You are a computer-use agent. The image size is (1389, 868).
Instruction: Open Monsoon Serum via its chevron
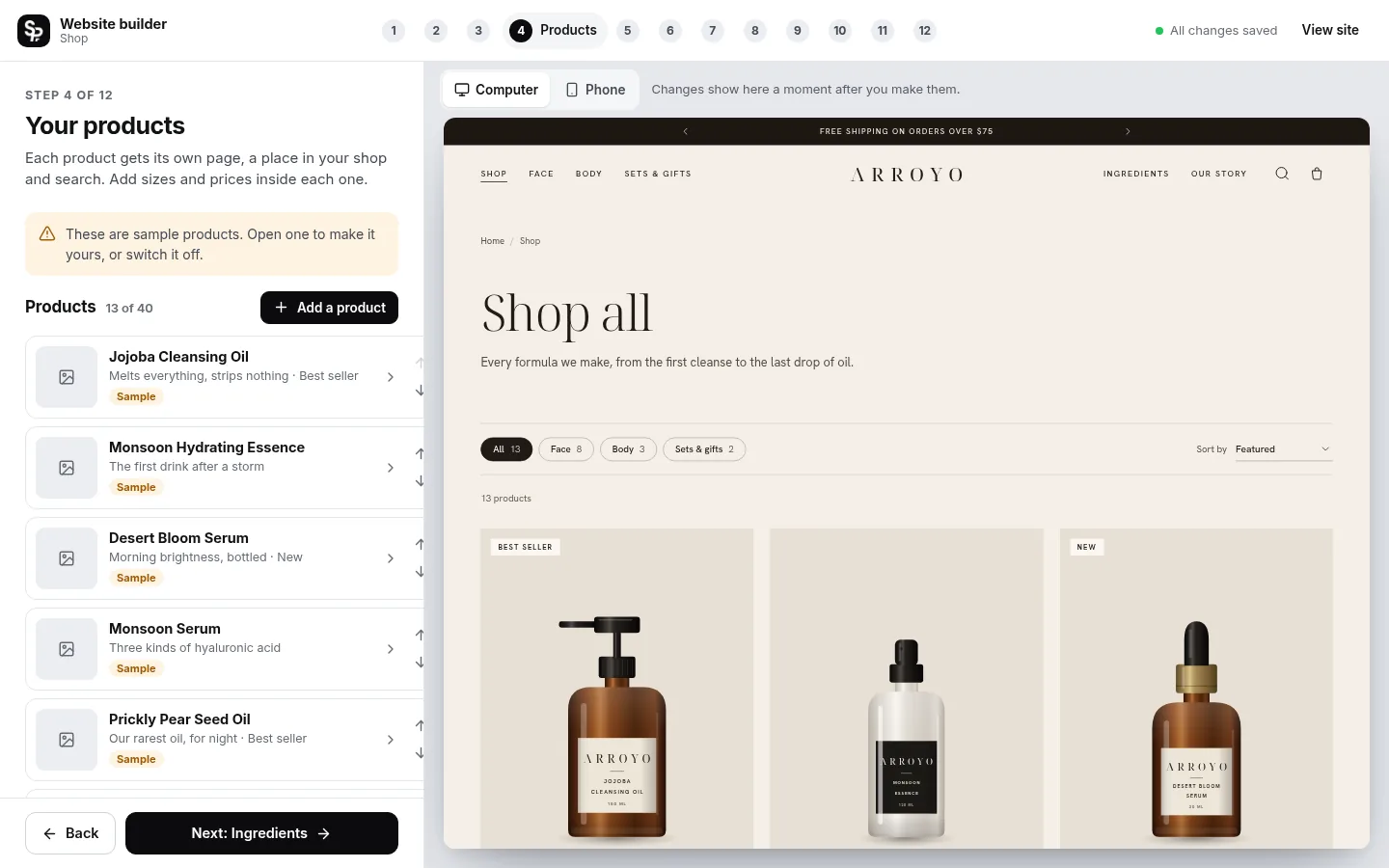[x=391, y=649]
